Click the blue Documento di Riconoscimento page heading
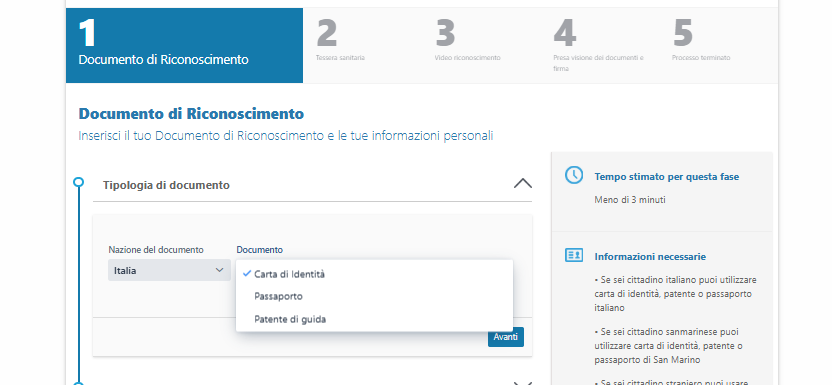The image size is (832, 385). (x=191, y=113)
